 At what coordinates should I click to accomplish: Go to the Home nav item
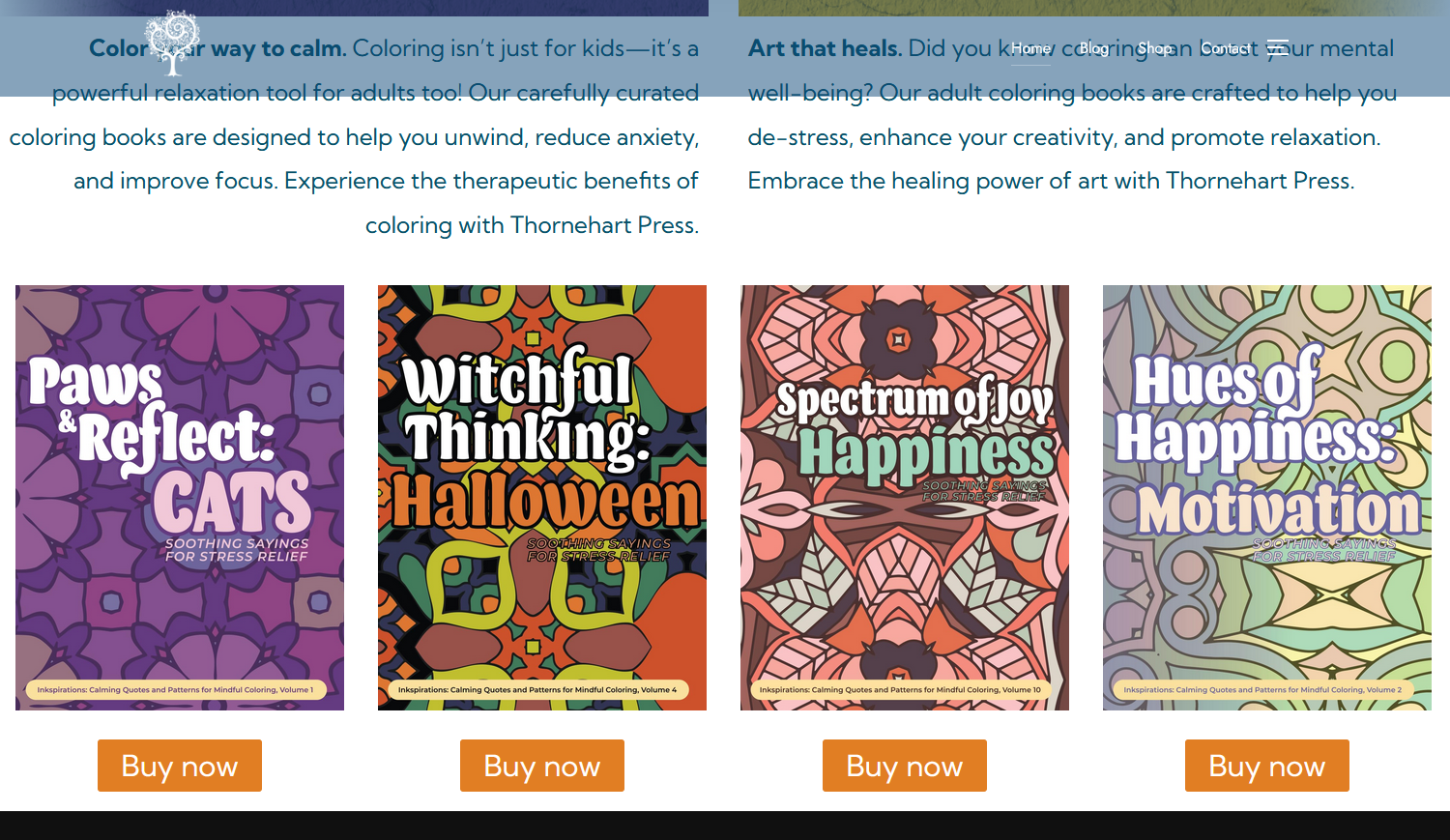(1030, 48)
